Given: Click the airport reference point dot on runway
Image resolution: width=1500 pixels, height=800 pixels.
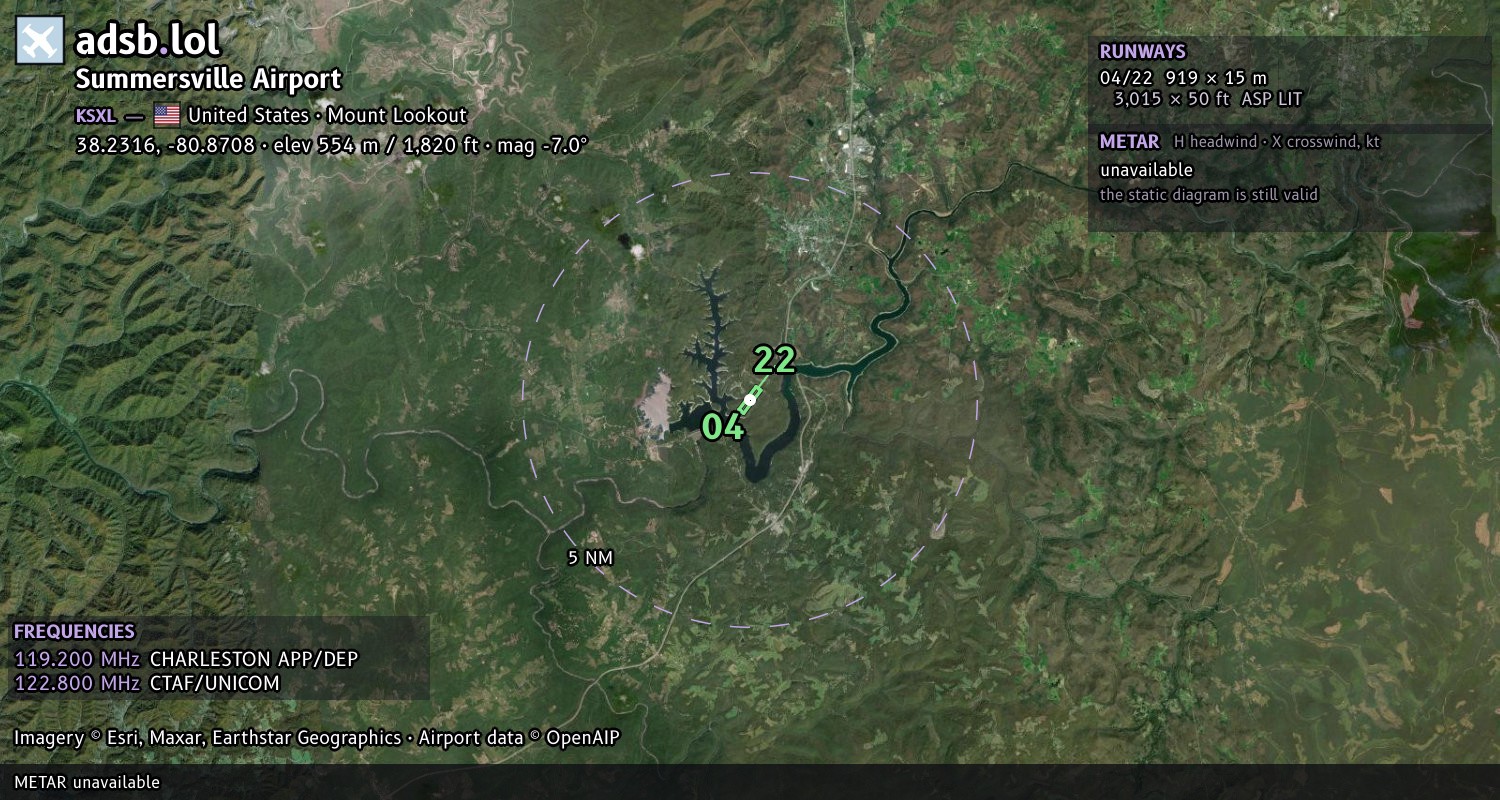Looking at the screenshot, I should click(750, 399).
